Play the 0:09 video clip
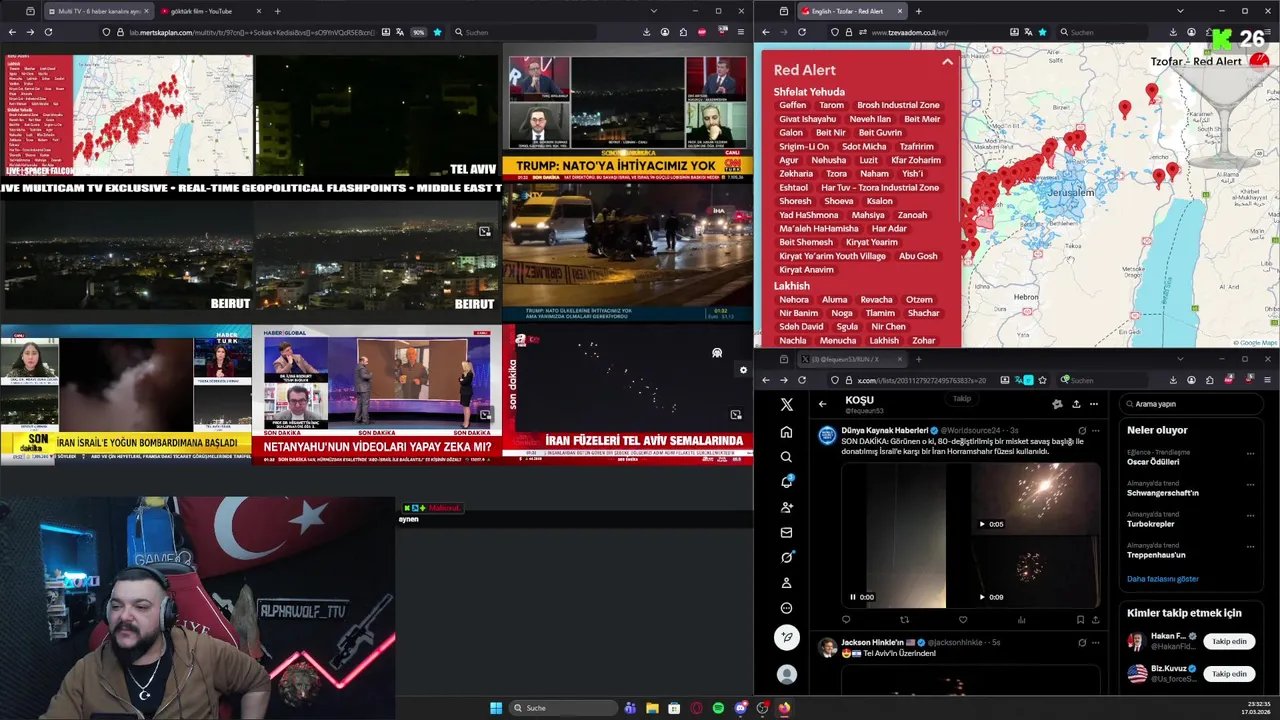1280x720 pixels. pos(982,597)
